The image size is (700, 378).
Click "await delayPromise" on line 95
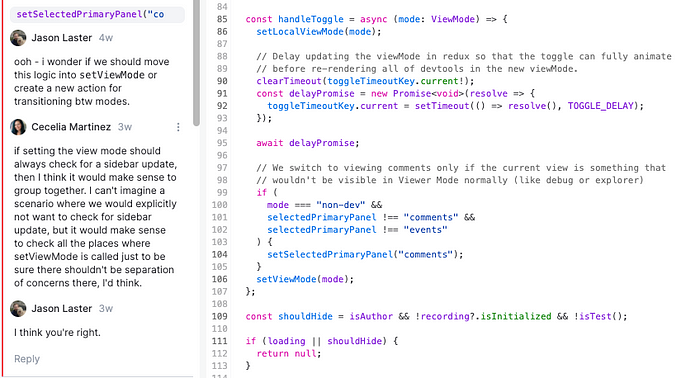coord(305,143)
